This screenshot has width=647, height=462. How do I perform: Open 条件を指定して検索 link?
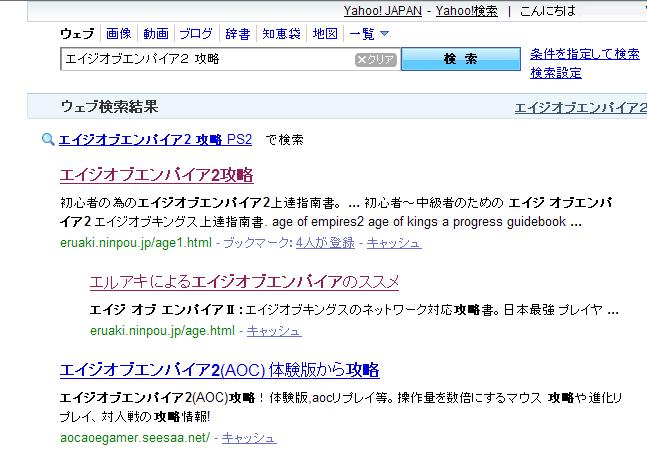585,54
